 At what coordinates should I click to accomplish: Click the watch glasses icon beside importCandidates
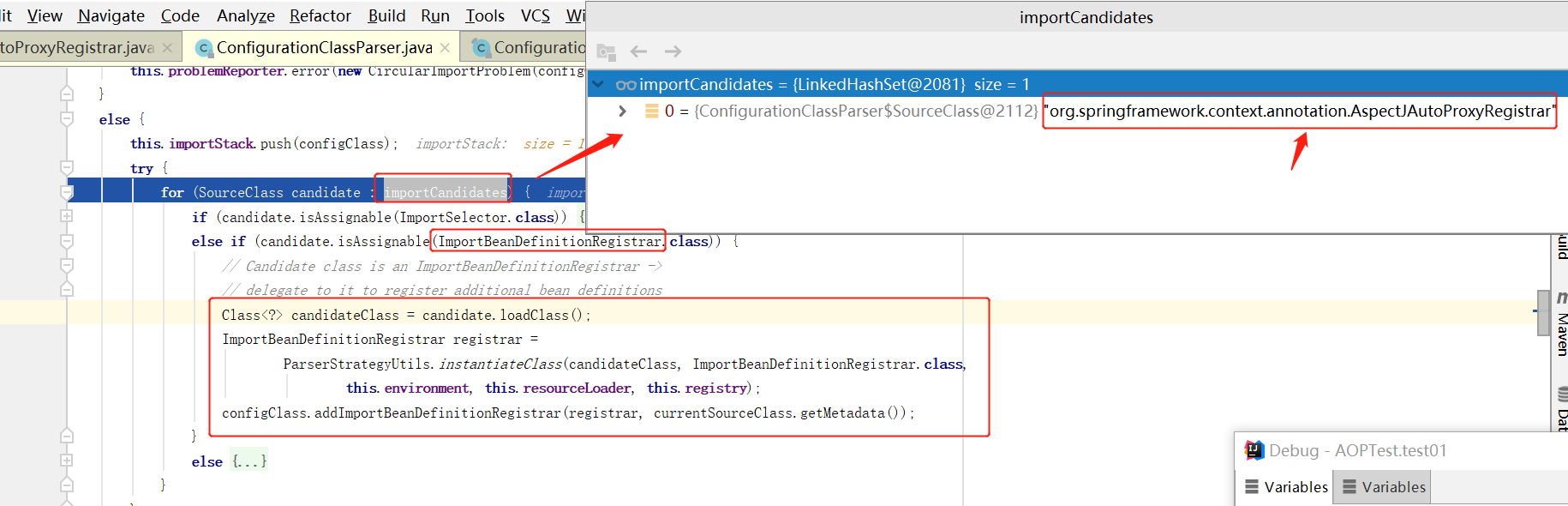625,84
